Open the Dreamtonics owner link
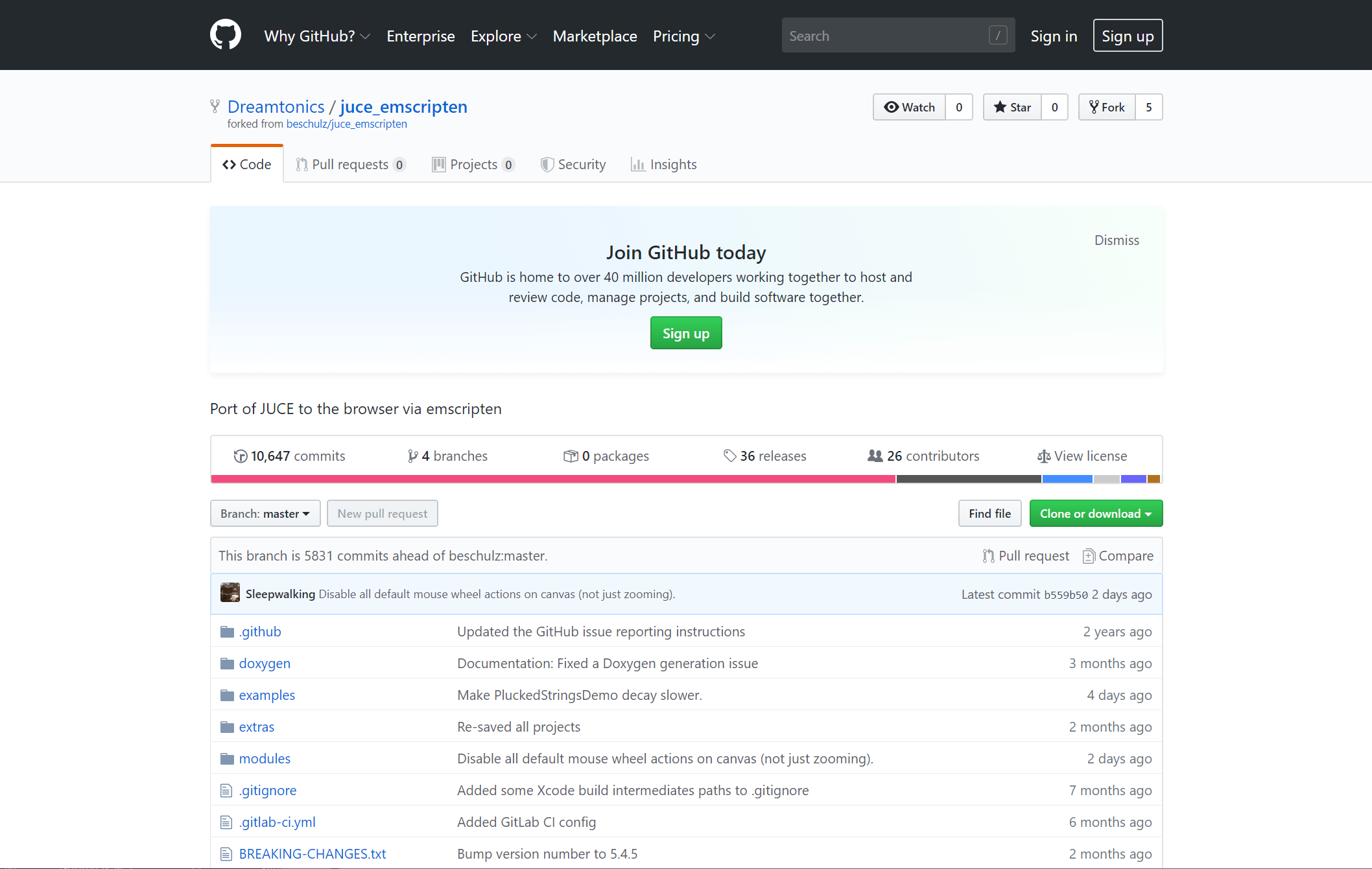 (276, 106)
